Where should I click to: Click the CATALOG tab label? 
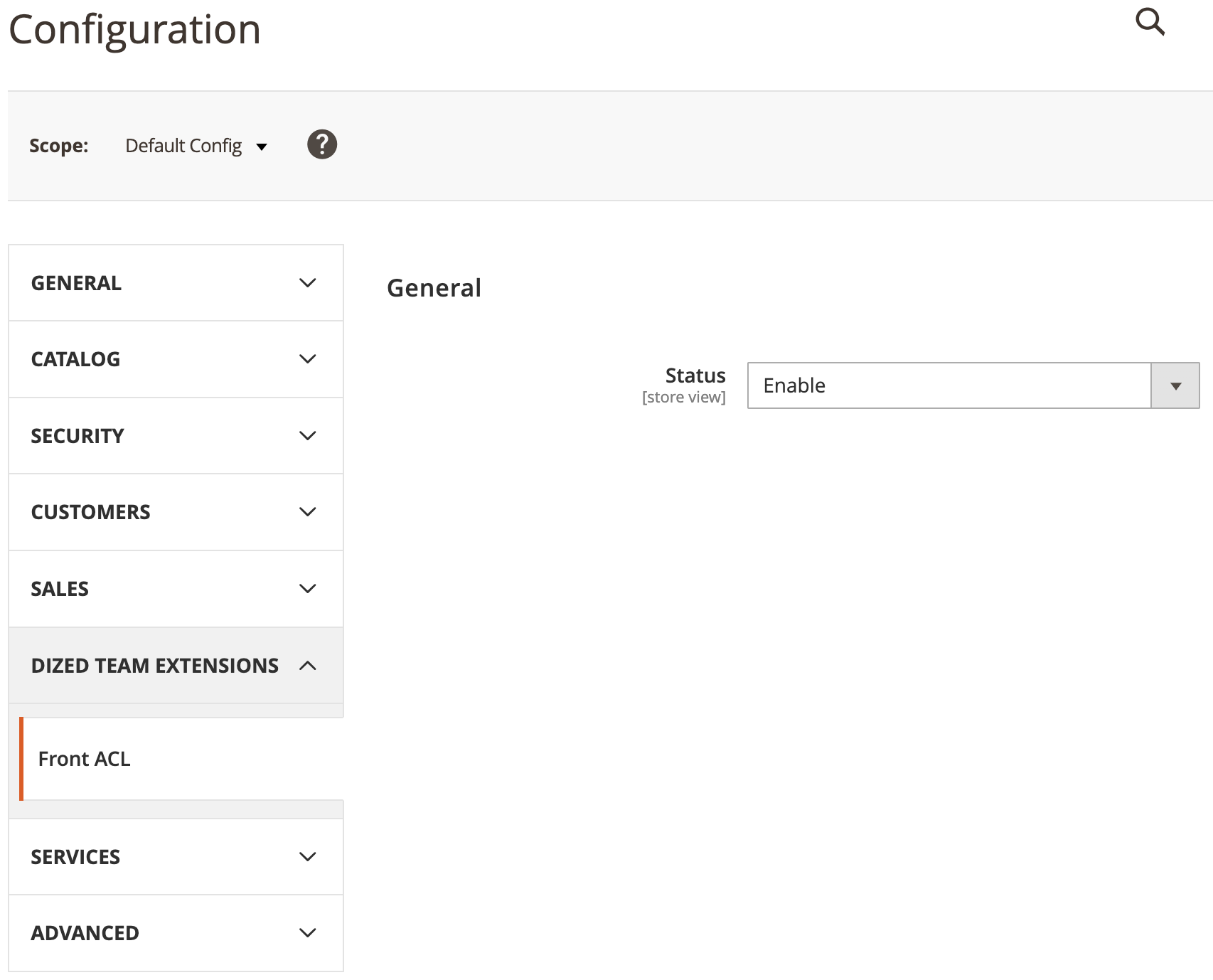(75, 359)
